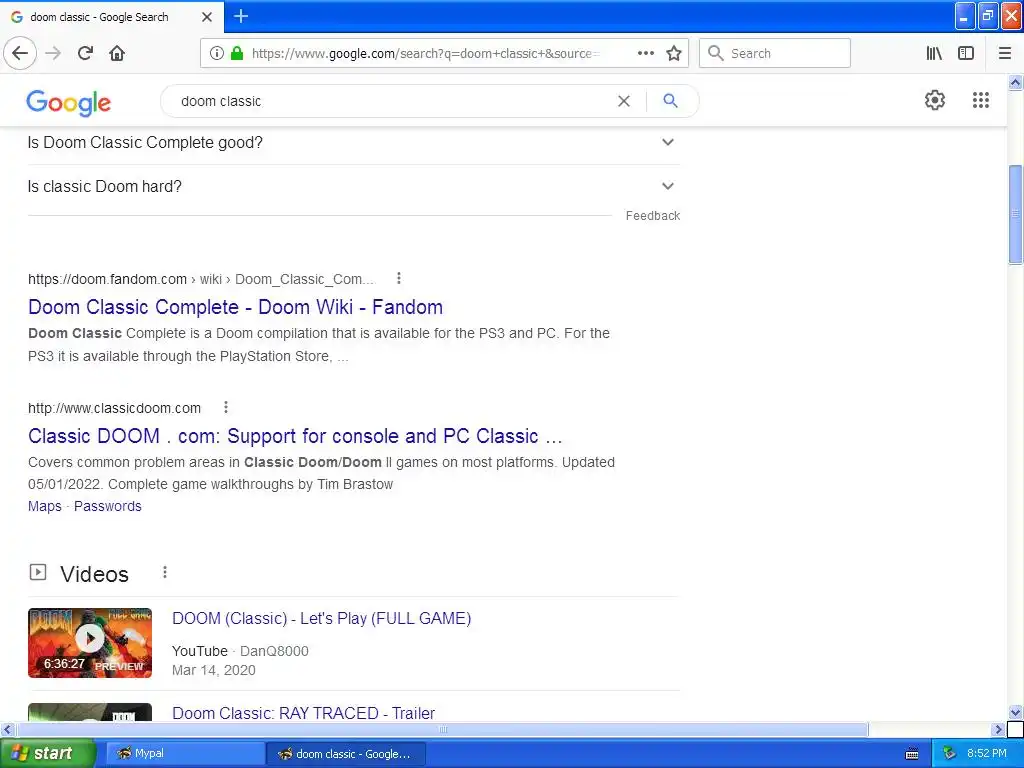Image resolution: width=1024 pixels, height=768 pixels.
Task: Open DOOM (Classic) - Let's Play video link
Action: coord(321,618)
